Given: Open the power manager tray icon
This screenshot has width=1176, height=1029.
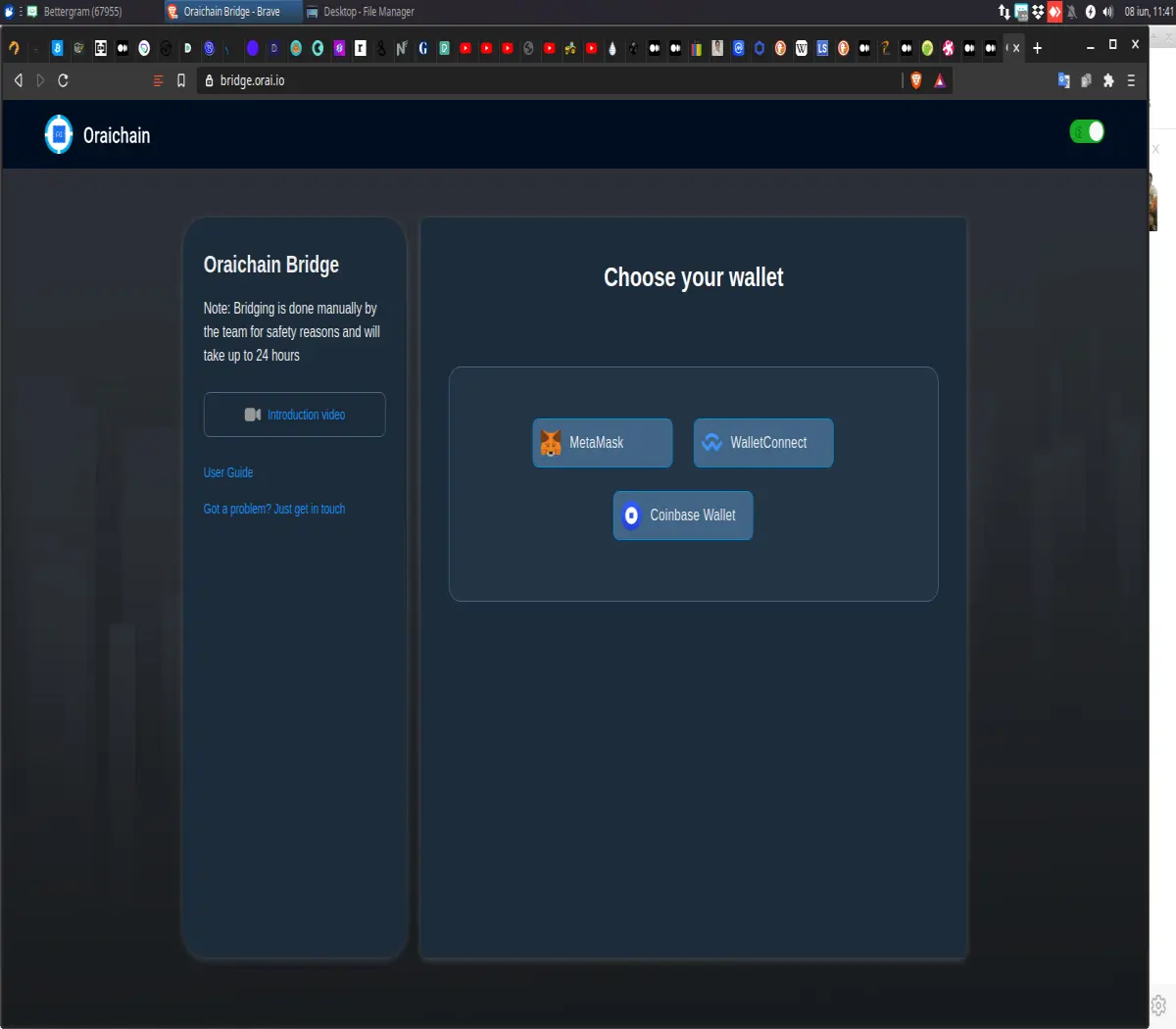Looking at the screenshot, I should click(x=1090, y=12).
